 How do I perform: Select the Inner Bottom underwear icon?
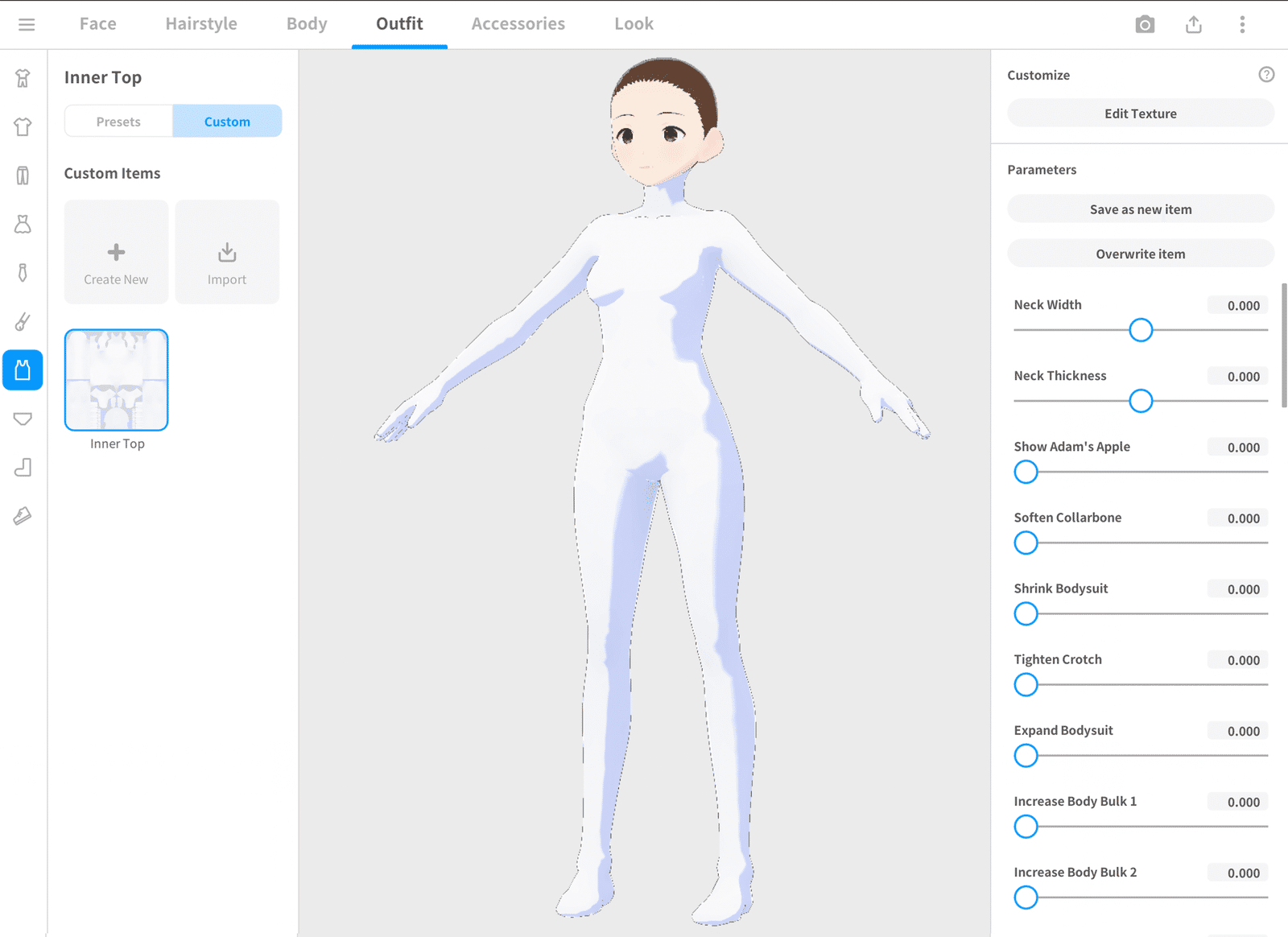click(x=23, y=419)
